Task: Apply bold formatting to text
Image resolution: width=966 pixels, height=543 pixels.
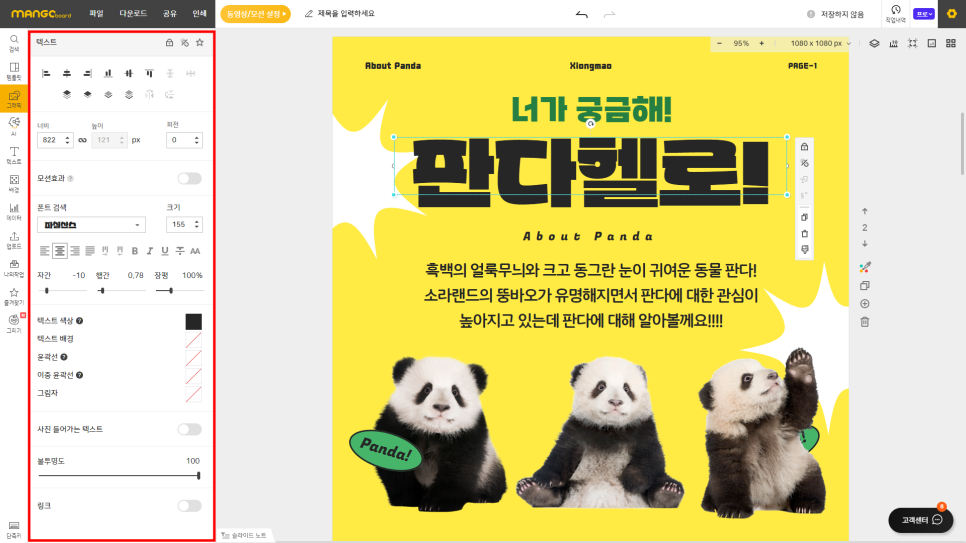Action: click(135, 251)
